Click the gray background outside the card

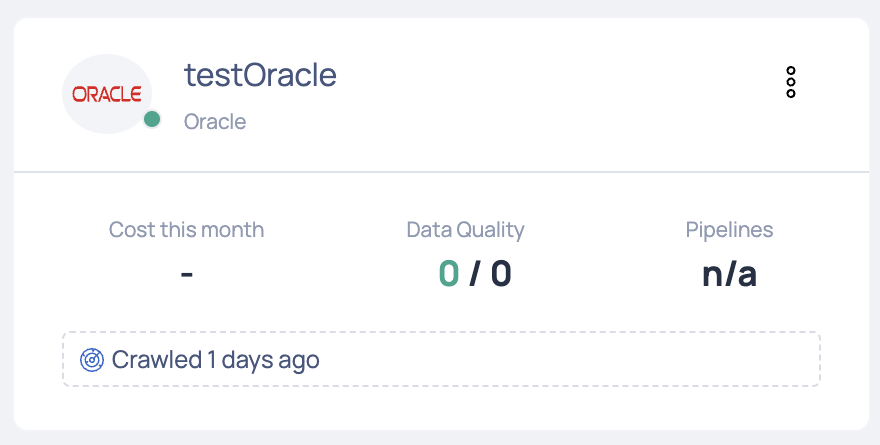(440, 8)
